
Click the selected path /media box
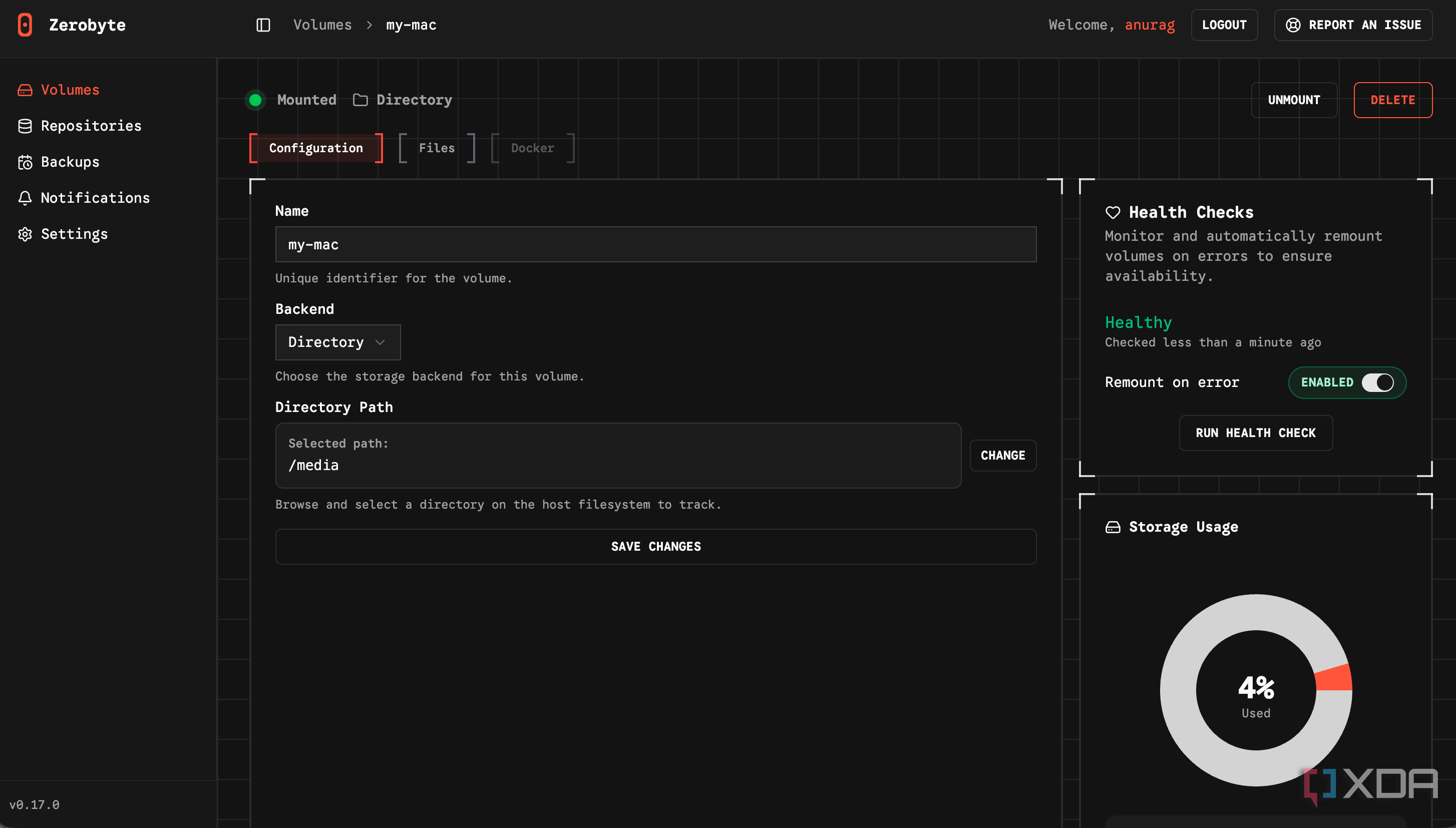[618, 456]
